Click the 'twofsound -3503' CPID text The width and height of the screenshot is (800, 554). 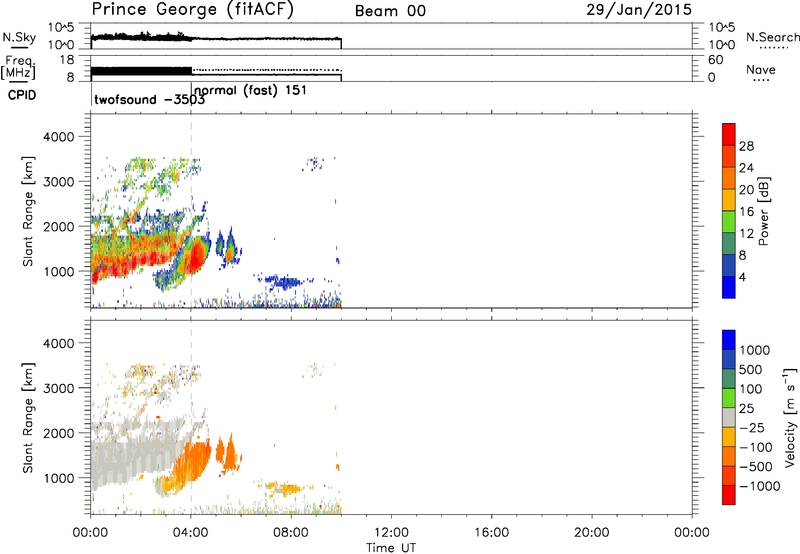(149, 99)
